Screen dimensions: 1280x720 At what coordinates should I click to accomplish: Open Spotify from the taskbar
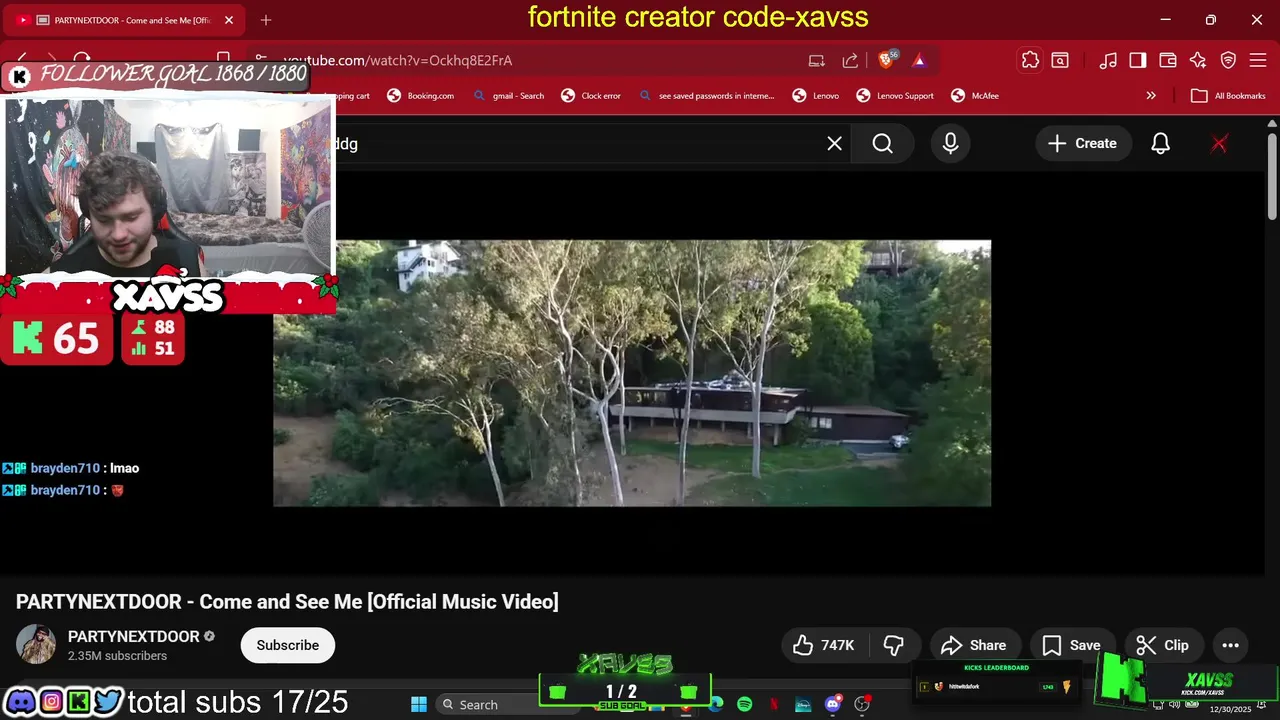[745, 704]
